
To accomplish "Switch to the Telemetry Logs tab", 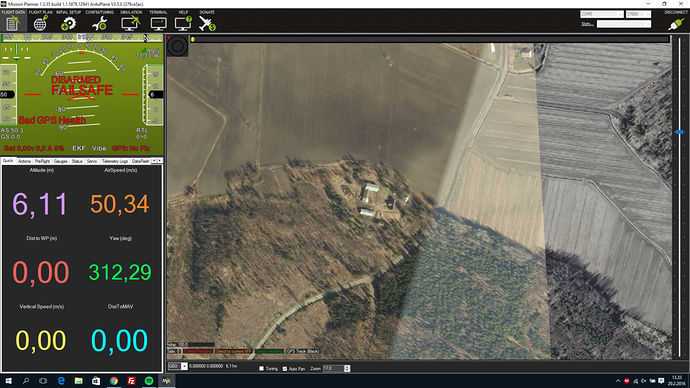I will [114, 161].
